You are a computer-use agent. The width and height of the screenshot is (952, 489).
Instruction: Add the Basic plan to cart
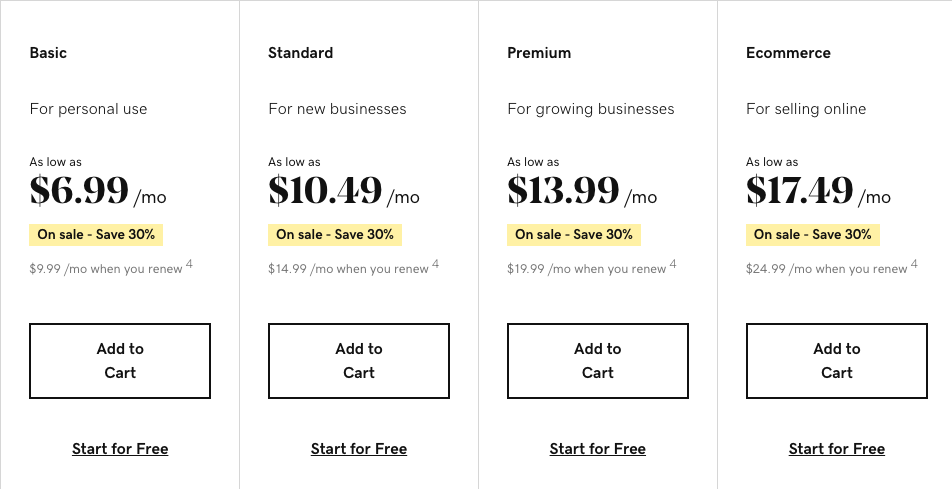point(120,361)
